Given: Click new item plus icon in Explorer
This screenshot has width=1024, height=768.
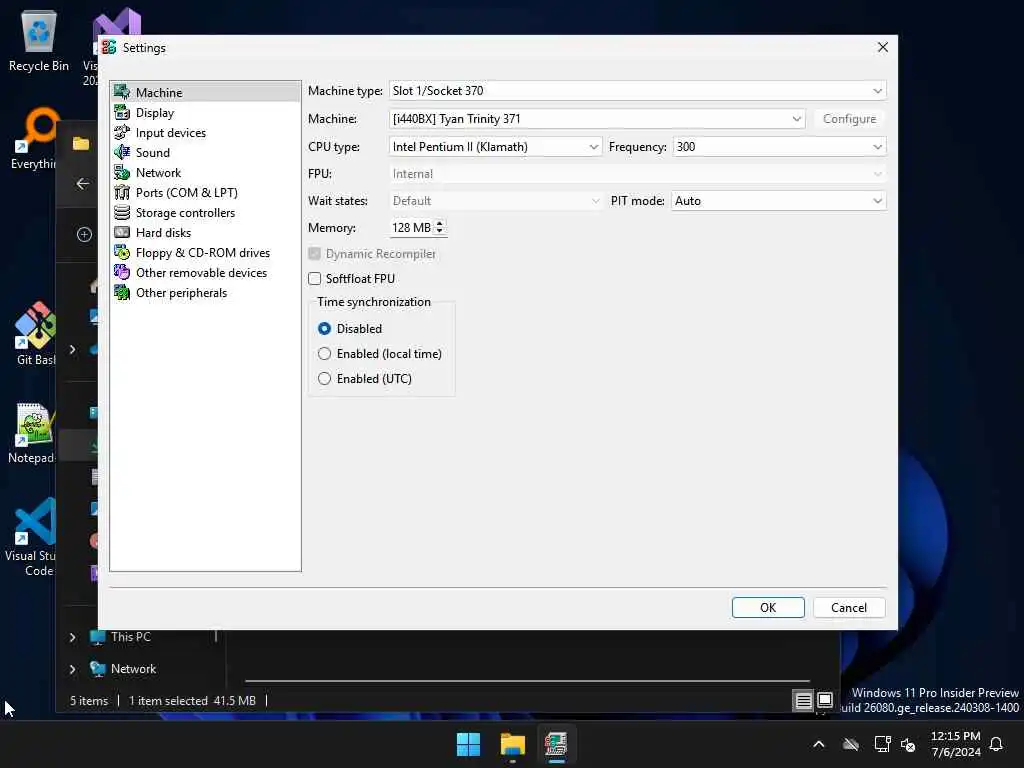Looking at the screenshot, I should (x=84, y=234).
